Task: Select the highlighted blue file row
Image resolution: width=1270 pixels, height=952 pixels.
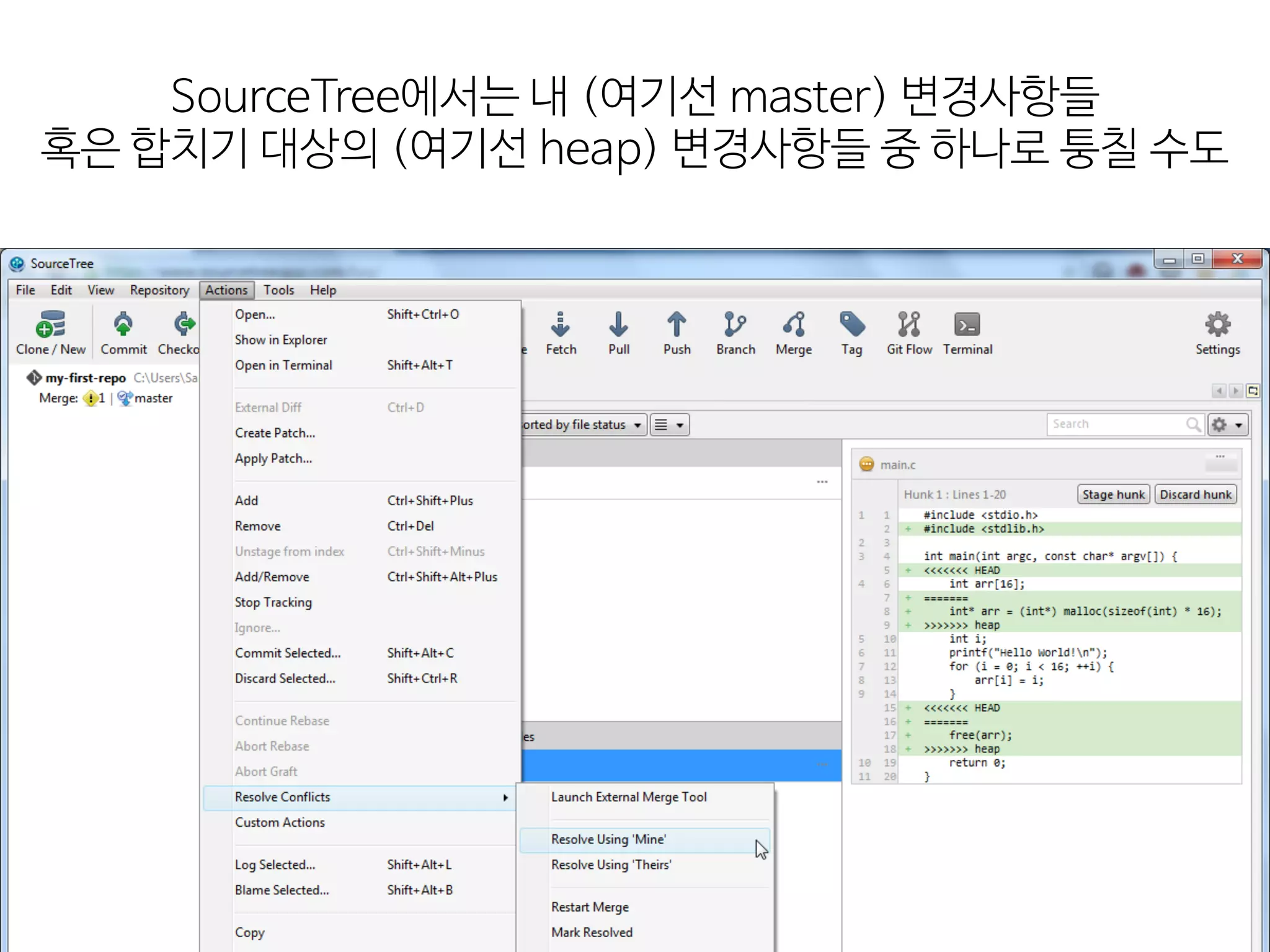Action: 681,765
